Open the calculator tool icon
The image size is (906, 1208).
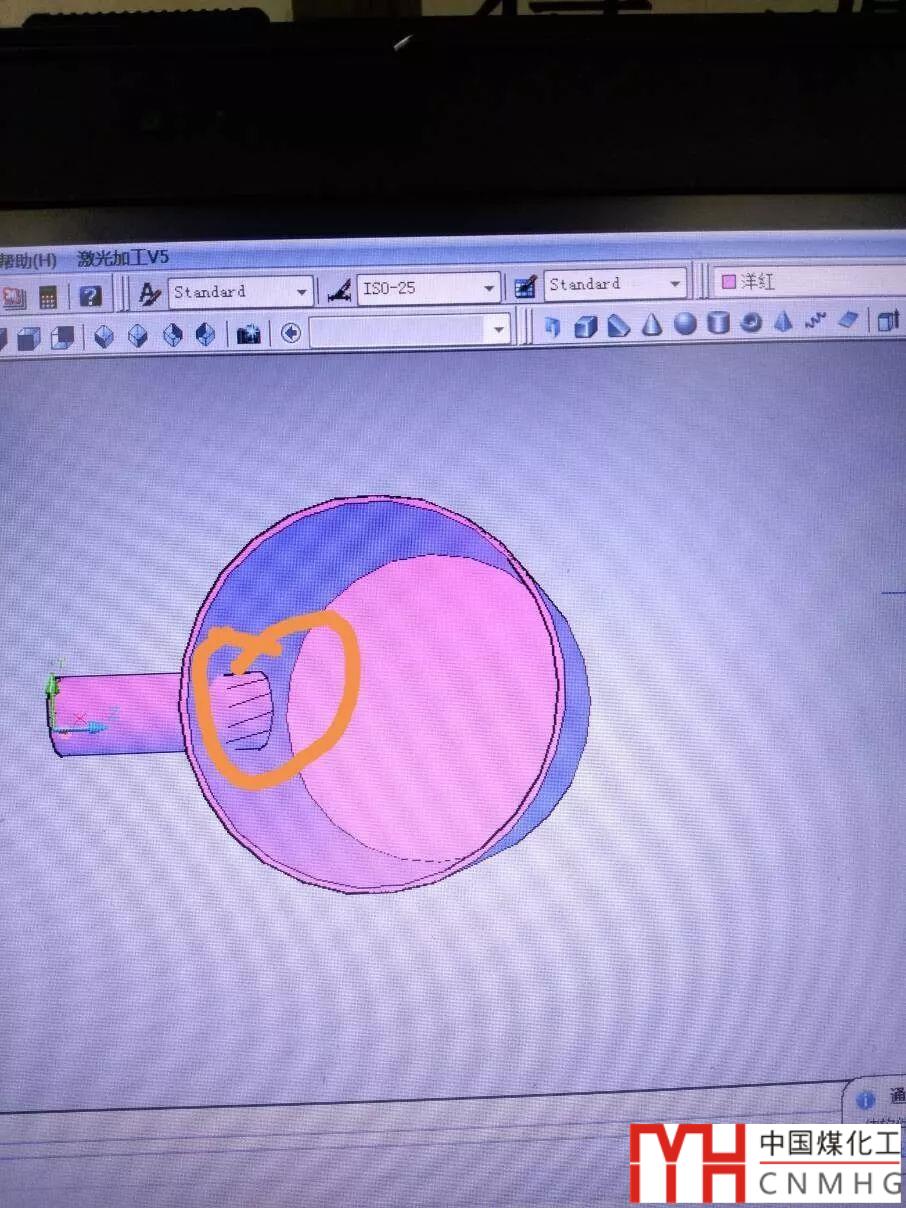(x=47, y=297)
